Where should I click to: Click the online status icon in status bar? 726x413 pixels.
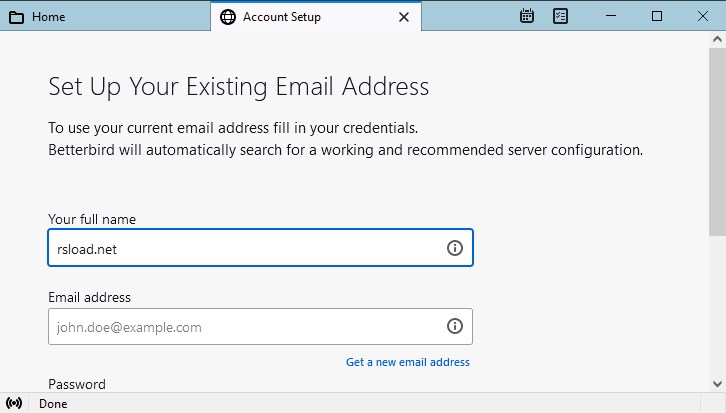coord(14,404)
